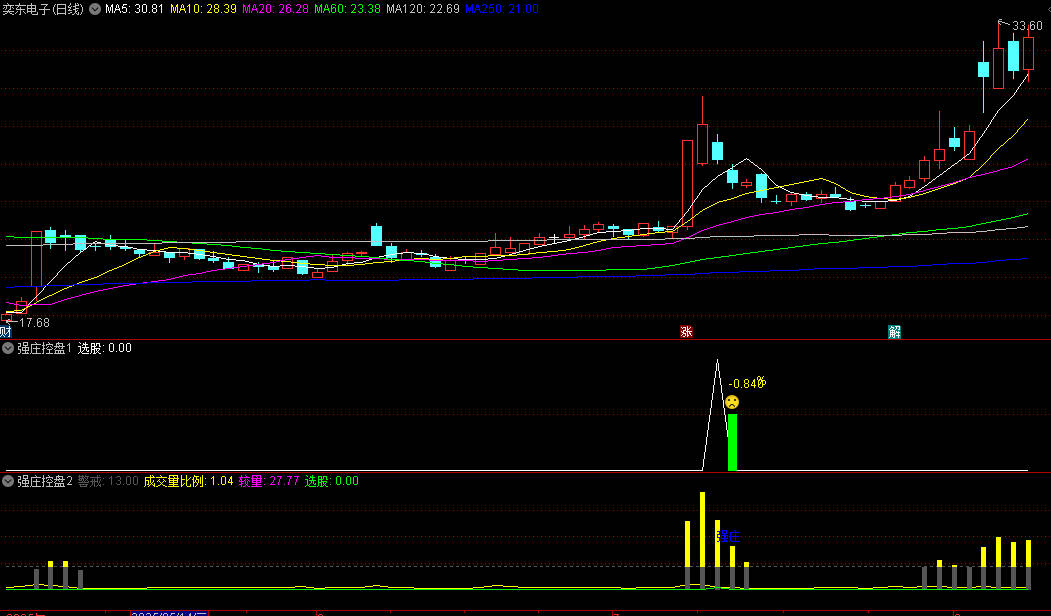Image resolution: width=1051 pixels, height=616 pixels.
Task: Expand the 强庄控盘2 indicator menu arrow
Action: (8, 481)
